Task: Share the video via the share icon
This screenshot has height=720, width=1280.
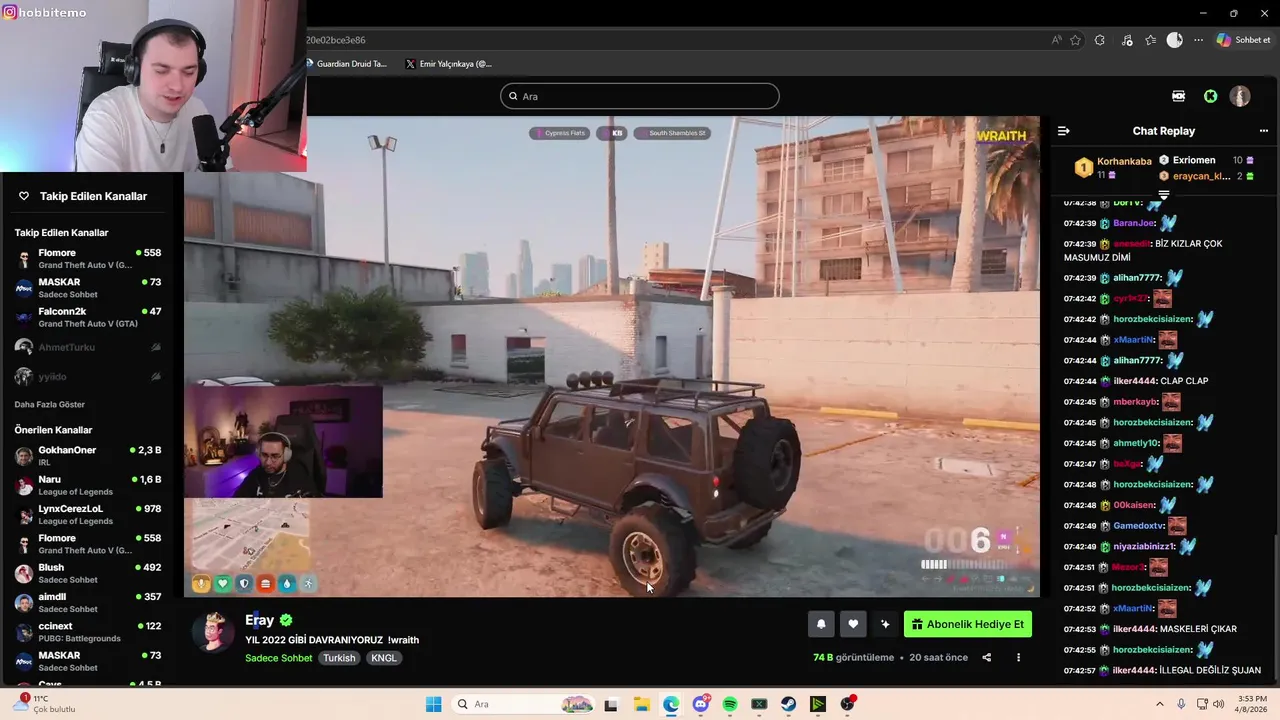Action: click(987, 657)
